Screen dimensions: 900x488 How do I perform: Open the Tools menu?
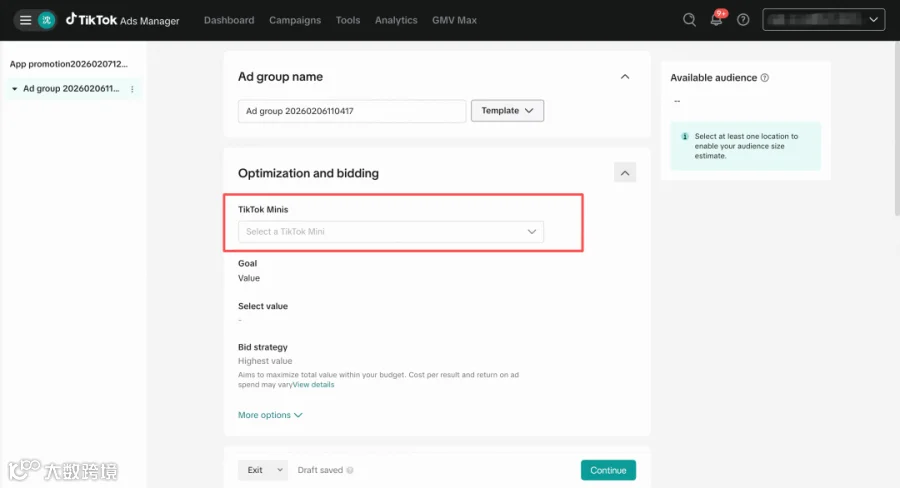[x=348, y=20]
